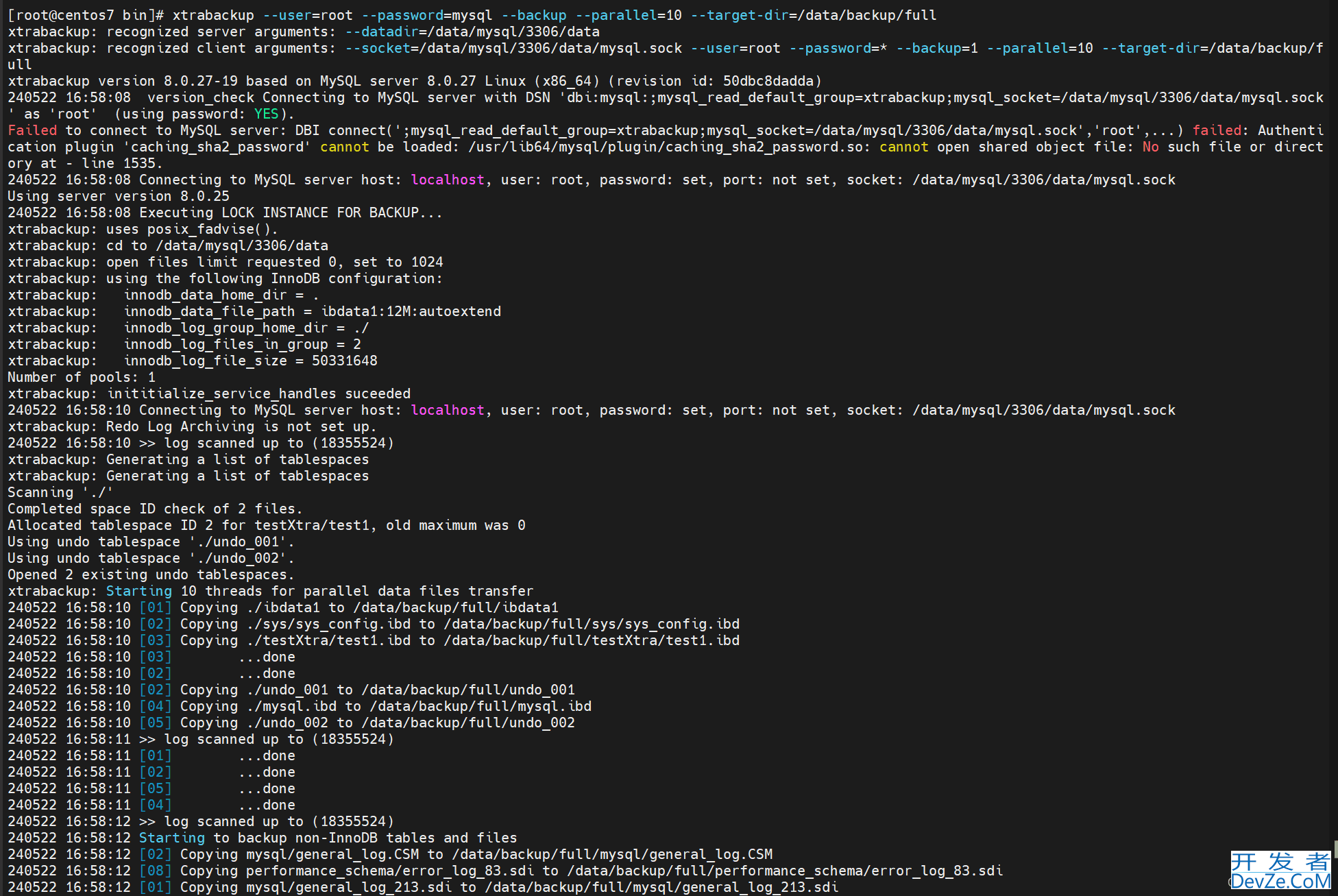The height and width of the screenshot is (896, 1338).
Task: Click the red 'Failed' word in the error
Action: coord(32,130)
